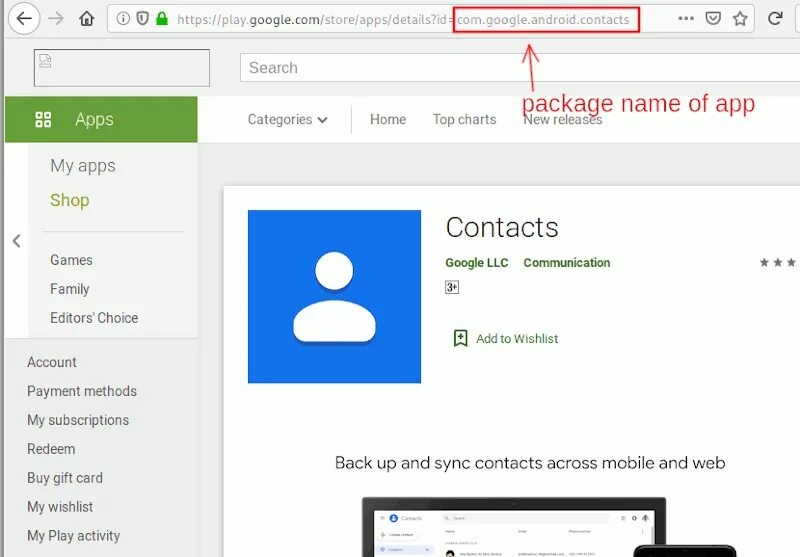Open My apps in the sidebar

[83, 166]
